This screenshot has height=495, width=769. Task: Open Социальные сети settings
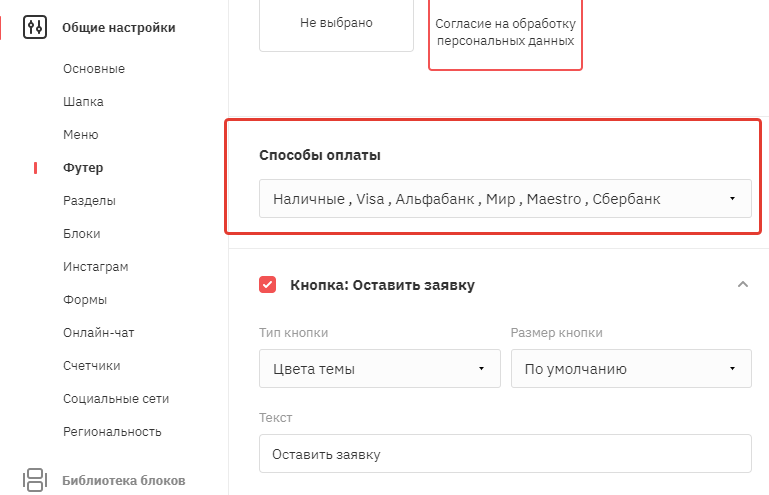click(x=116, y=399)
